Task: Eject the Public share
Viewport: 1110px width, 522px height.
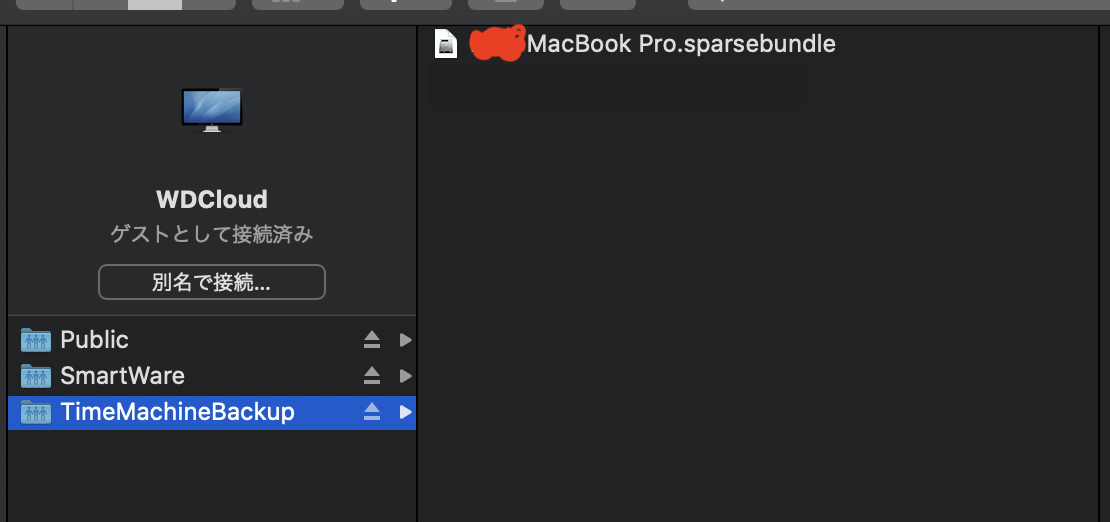Action: (372, 340)
